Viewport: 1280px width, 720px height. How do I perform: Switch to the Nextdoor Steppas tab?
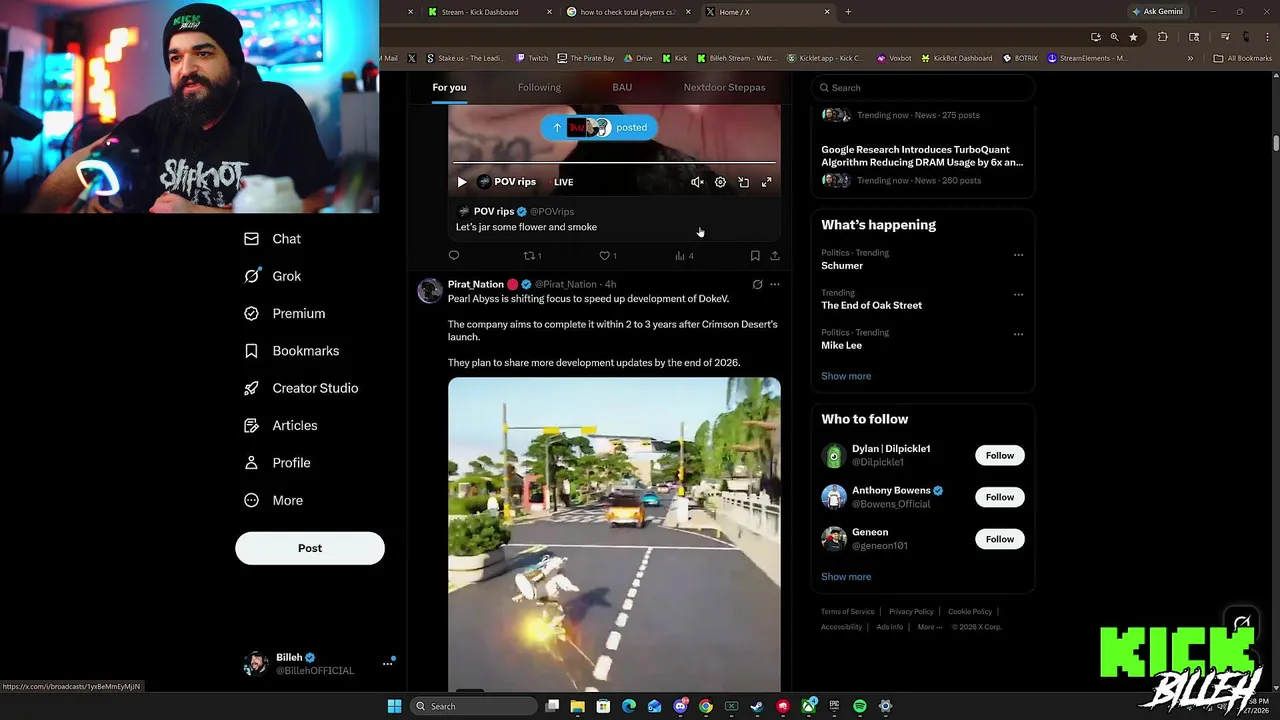pos(724,87)
